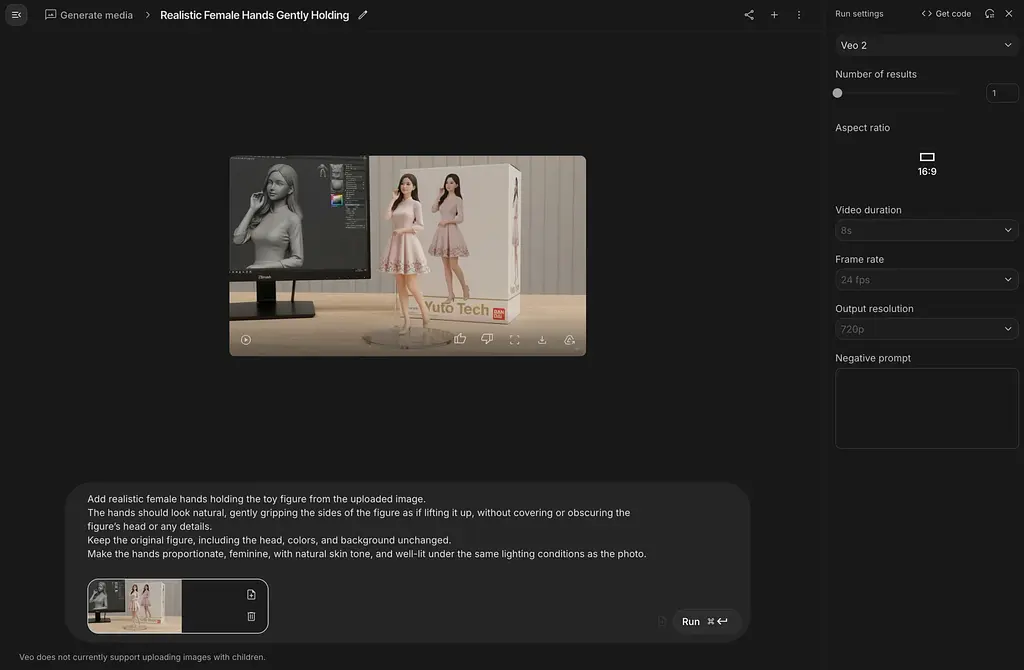Open the Frame rate dropdown
1024x670 pixels.
(x=926, y=279)
